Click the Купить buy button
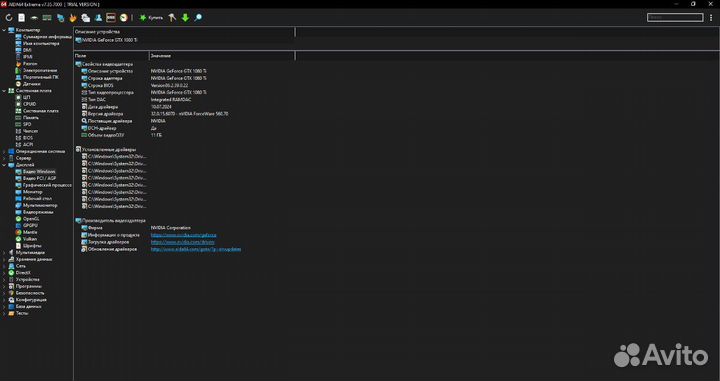Image resolution: width=720 pixels, height=381 pixels. click(x=151, y=17)
